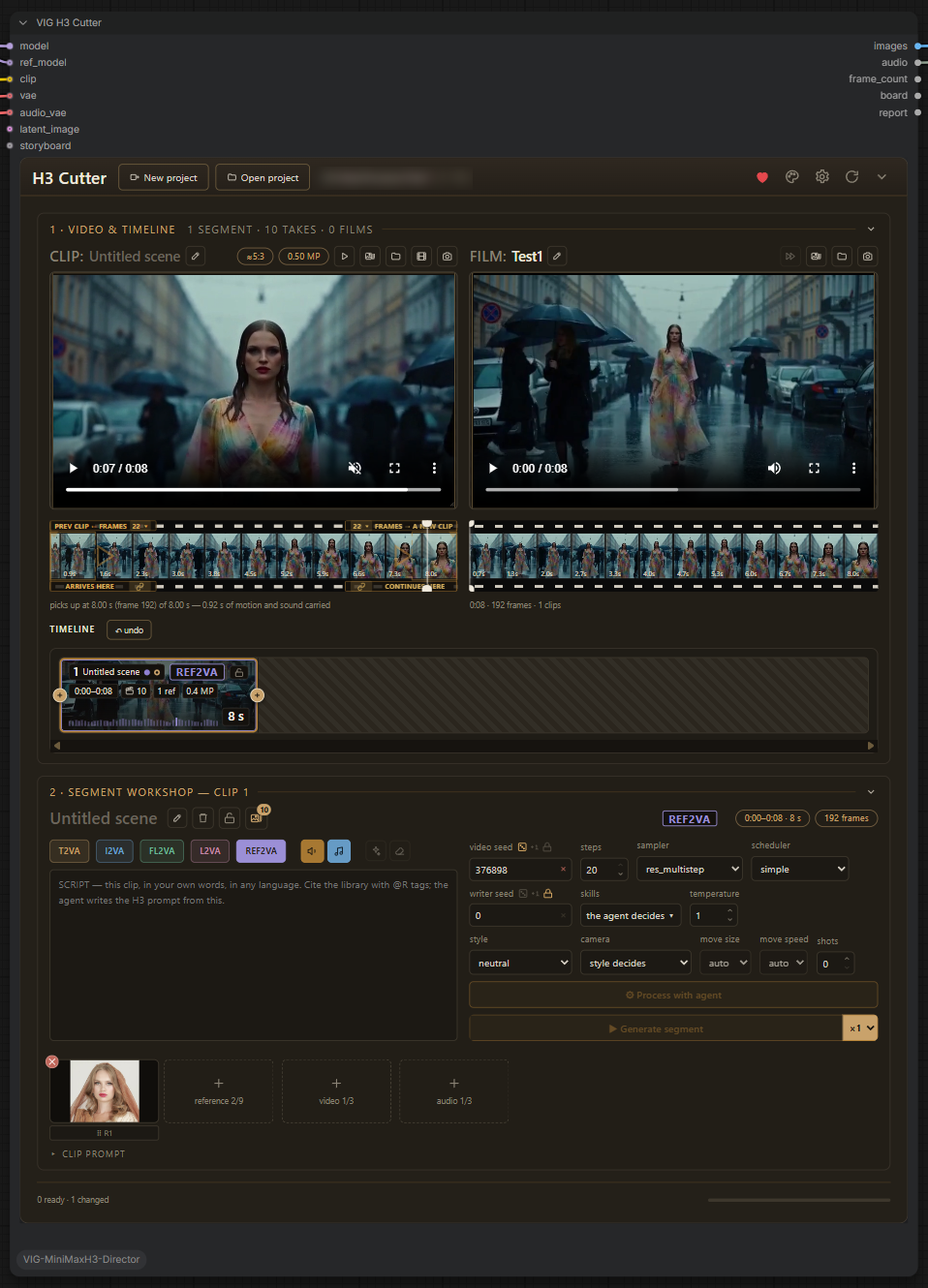Open the move size dropdown
Screen dimensions: 928x1288
726,964
